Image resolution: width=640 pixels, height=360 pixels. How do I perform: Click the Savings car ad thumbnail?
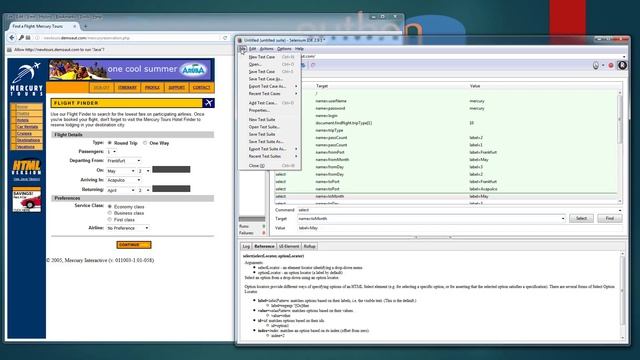tap(27, 200)
